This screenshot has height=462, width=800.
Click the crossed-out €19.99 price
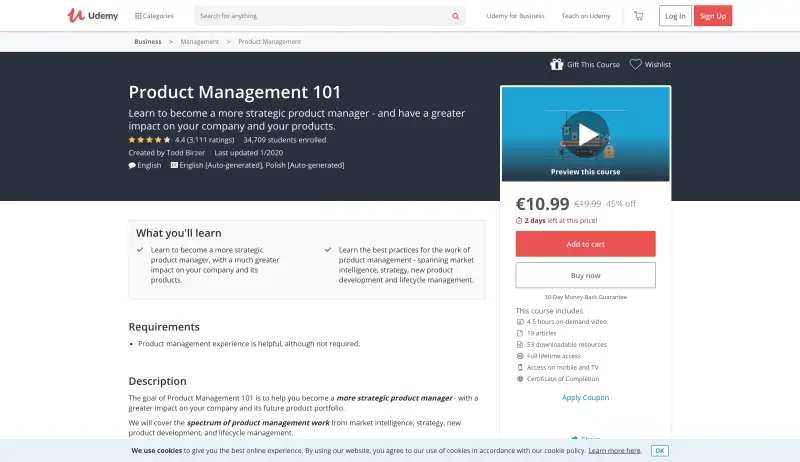[x=588, y=204]
